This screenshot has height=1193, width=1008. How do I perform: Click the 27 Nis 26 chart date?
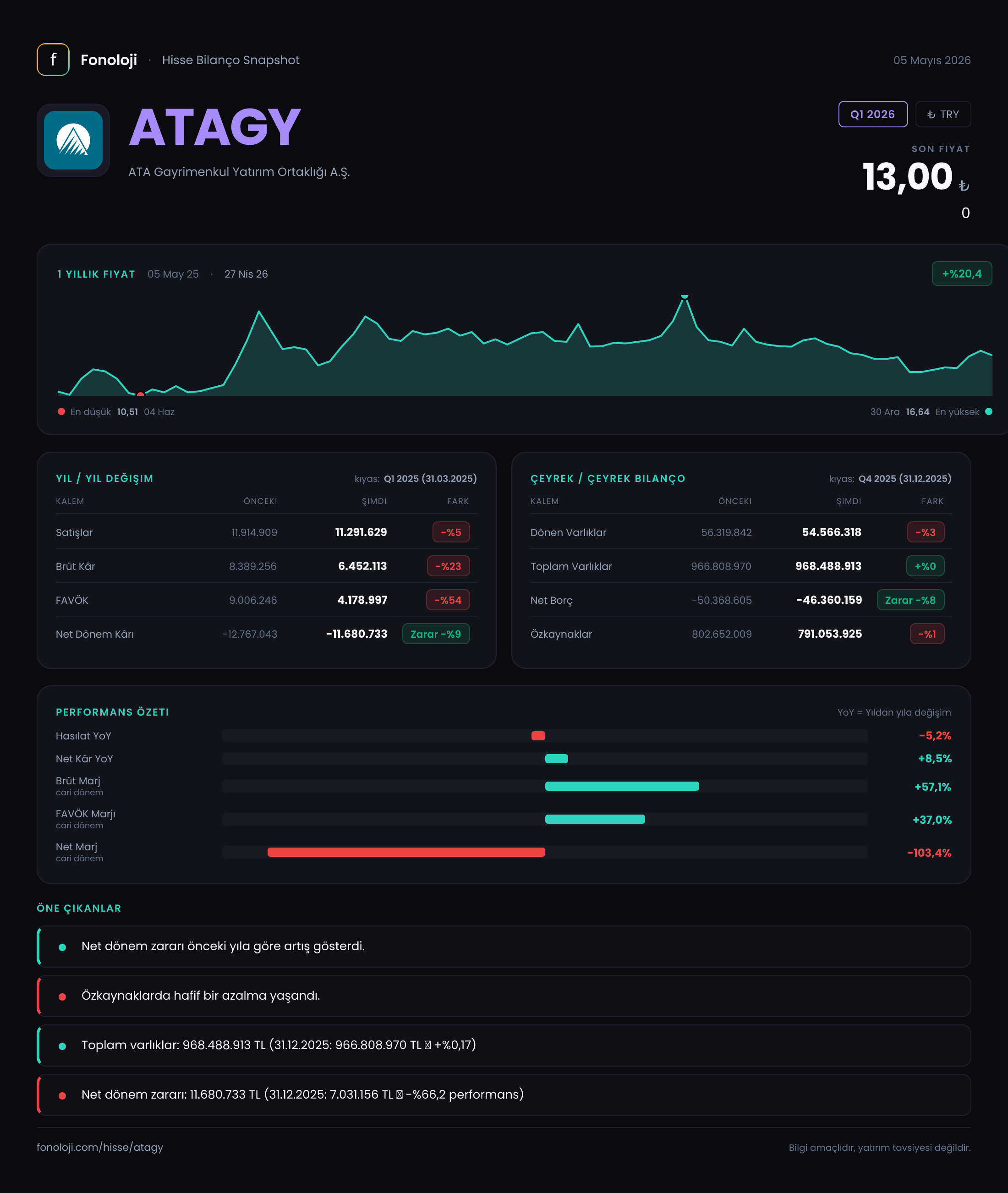(x=247, y=274)
